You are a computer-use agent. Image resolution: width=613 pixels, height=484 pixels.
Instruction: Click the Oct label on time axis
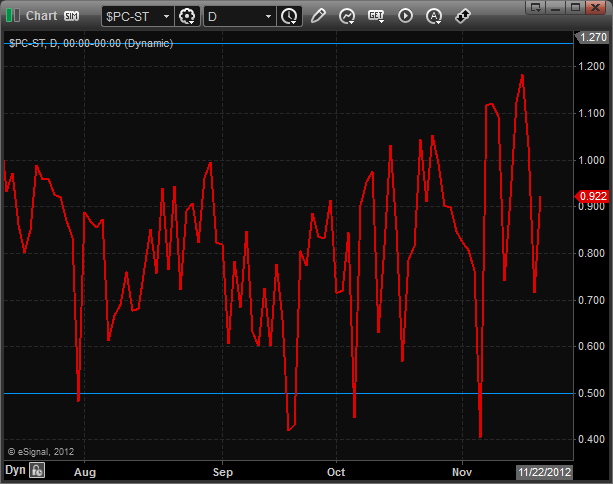pos(336,472)
